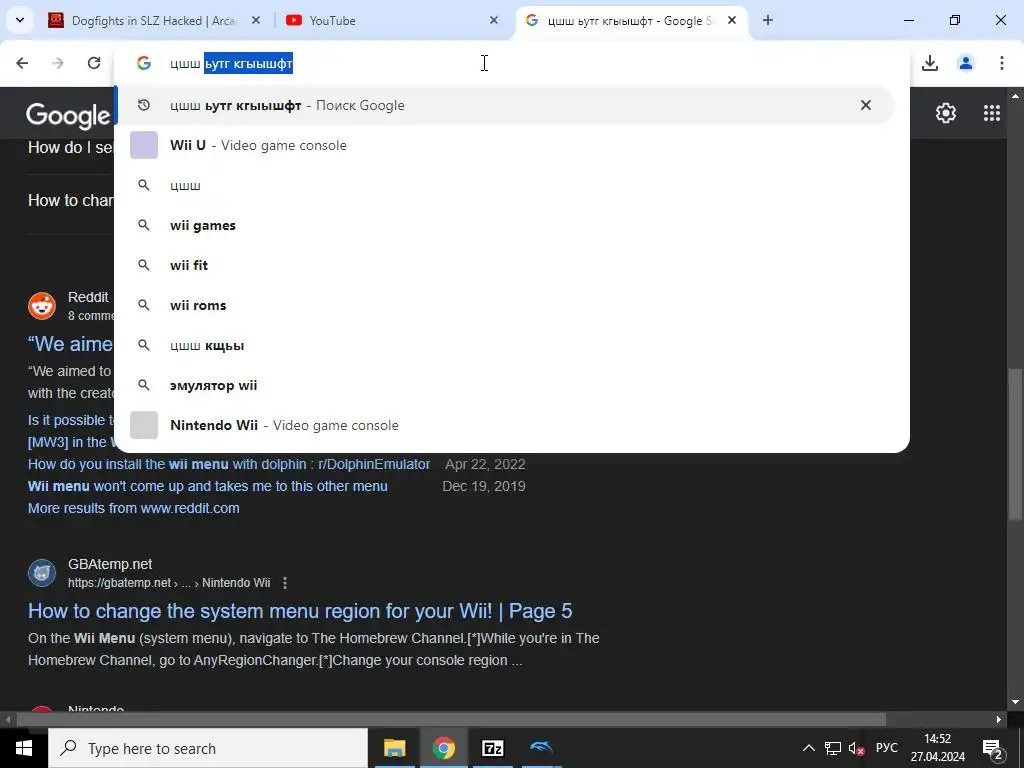The image size is (1024, 768).
Task: Switch the РУС keyboard language indicator
Action: click(886, 748)
